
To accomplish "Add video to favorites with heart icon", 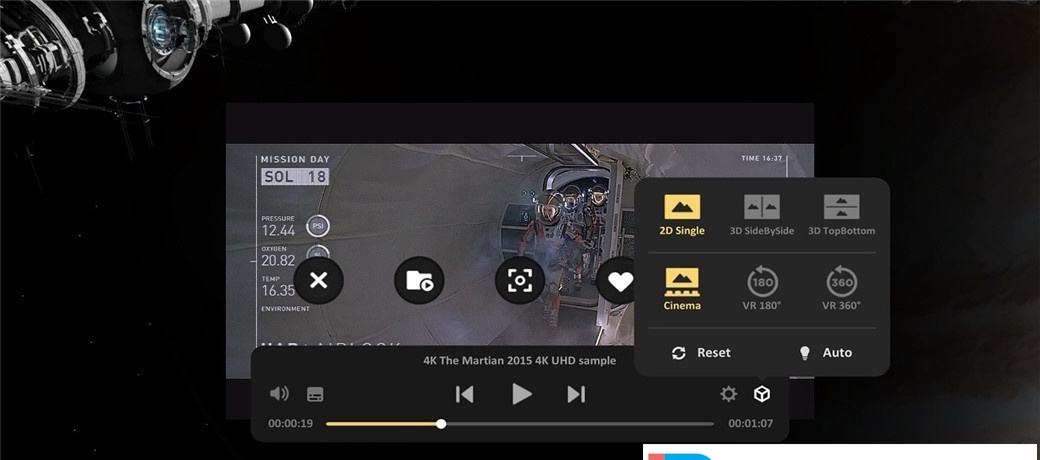I will [x=619, y=280].
